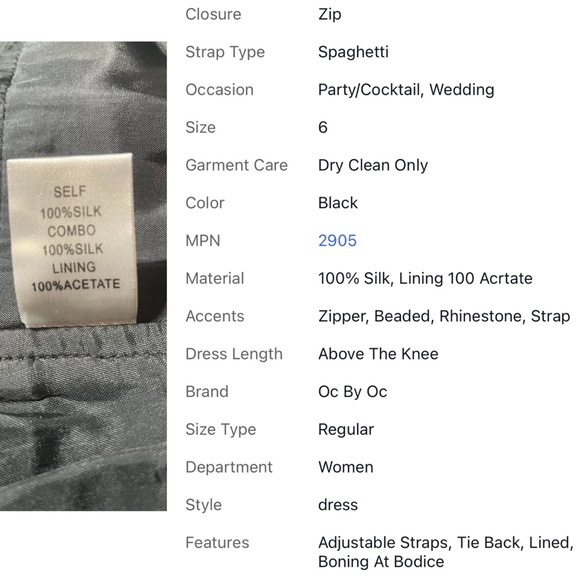Click the Boning At Bodice feature text
Screen dimensions: 580x580
pyautogui.click(x=381, y=562)
